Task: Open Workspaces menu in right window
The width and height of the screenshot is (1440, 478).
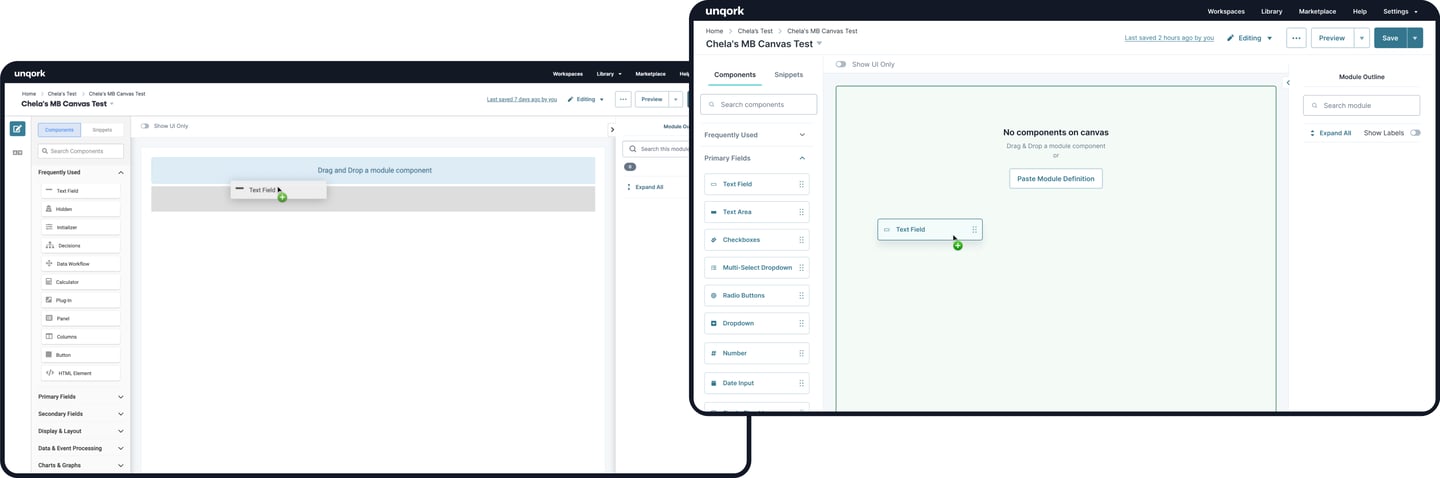Action: pyautogui.click(x=1226, y=11)
